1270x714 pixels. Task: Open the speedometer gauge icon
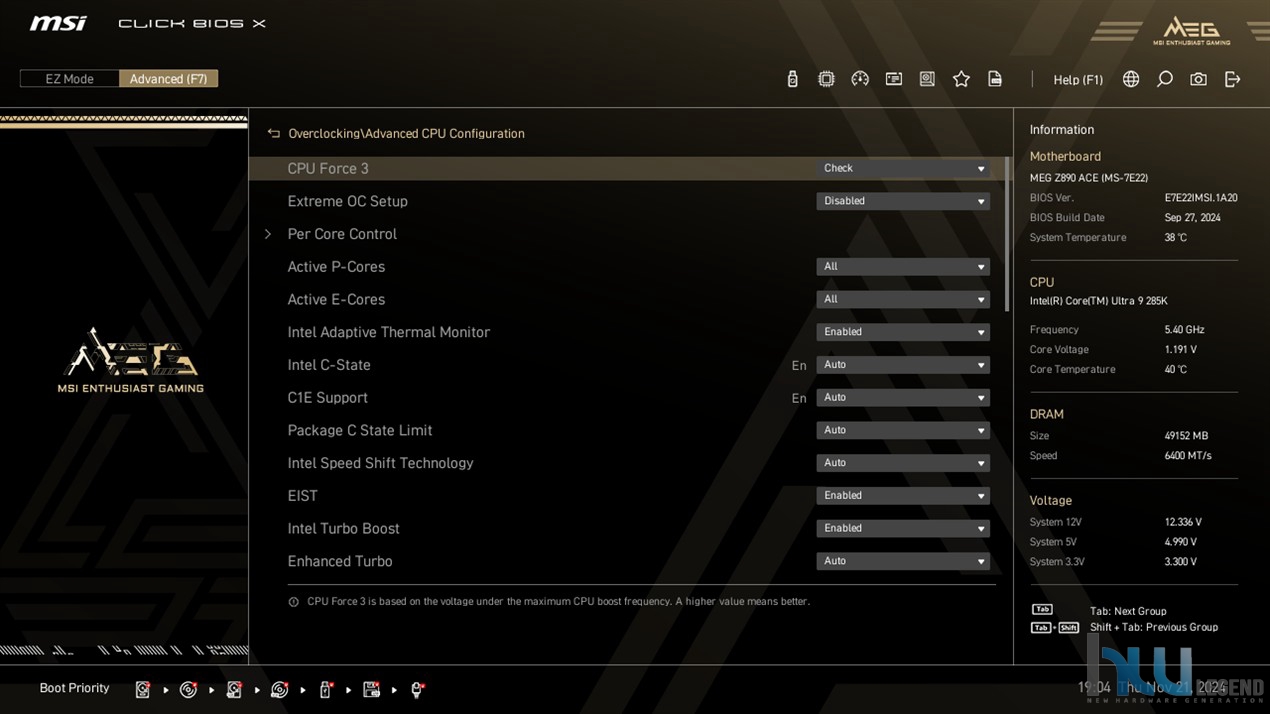[860, 79]
